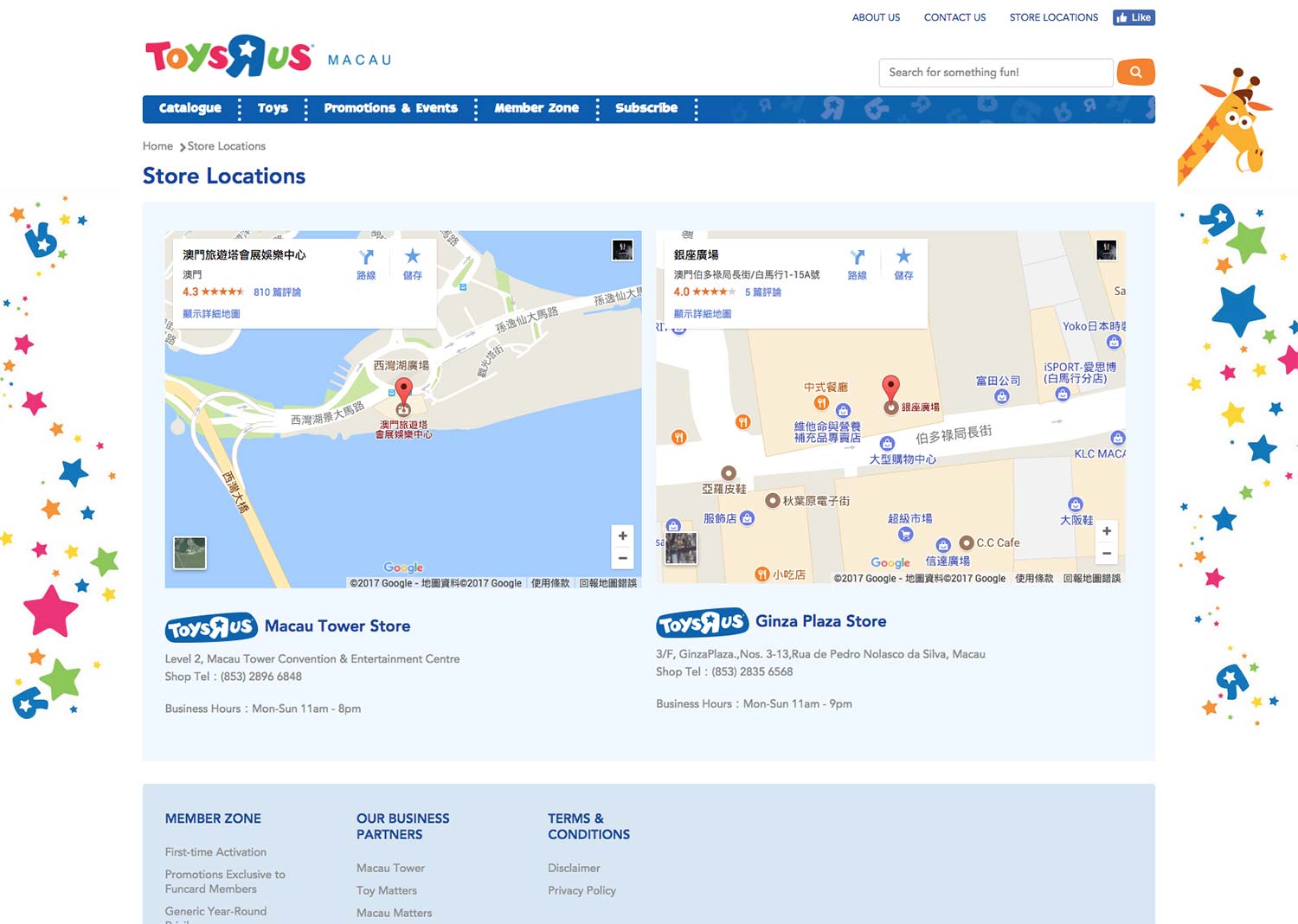Open street view thumbnail on Ginza Plaza map
Screen dimensions: 1298x924
(680, 548)
